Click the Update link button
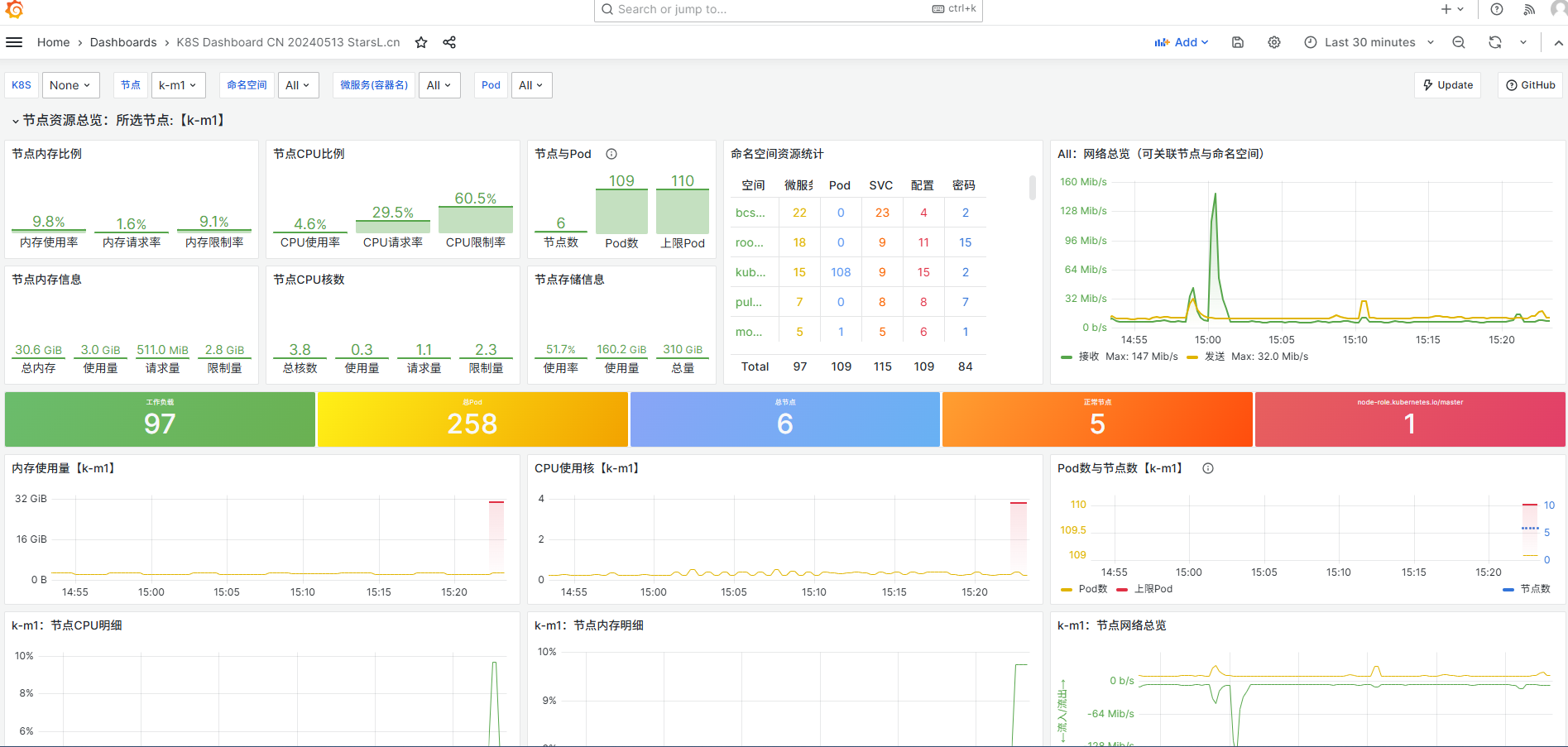 pyautogui.click(x=1448, y=85)
